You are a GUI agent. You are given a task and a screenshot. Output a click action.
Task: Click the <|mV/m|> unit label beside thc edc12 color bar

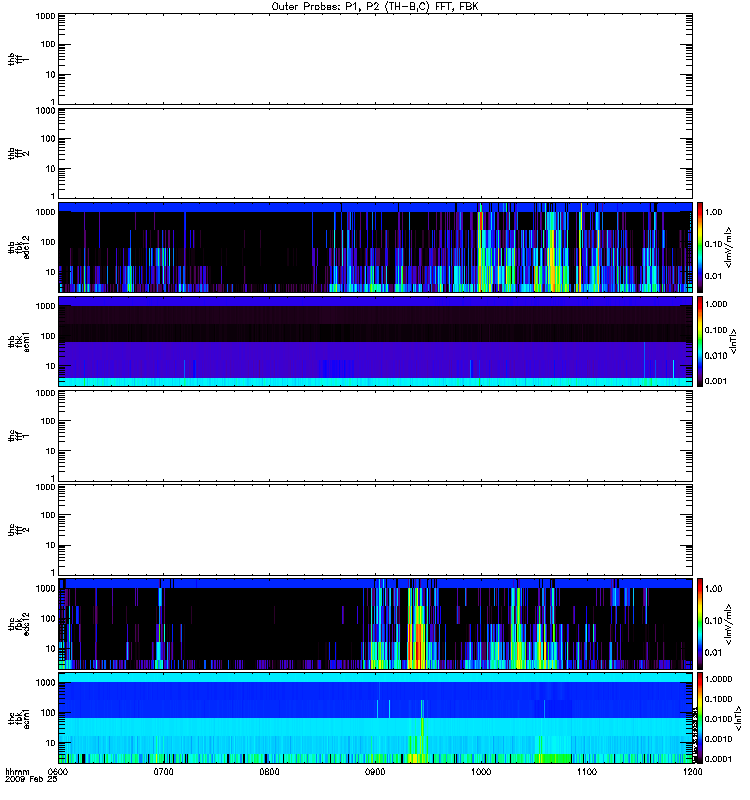click(x=729, y=624)
